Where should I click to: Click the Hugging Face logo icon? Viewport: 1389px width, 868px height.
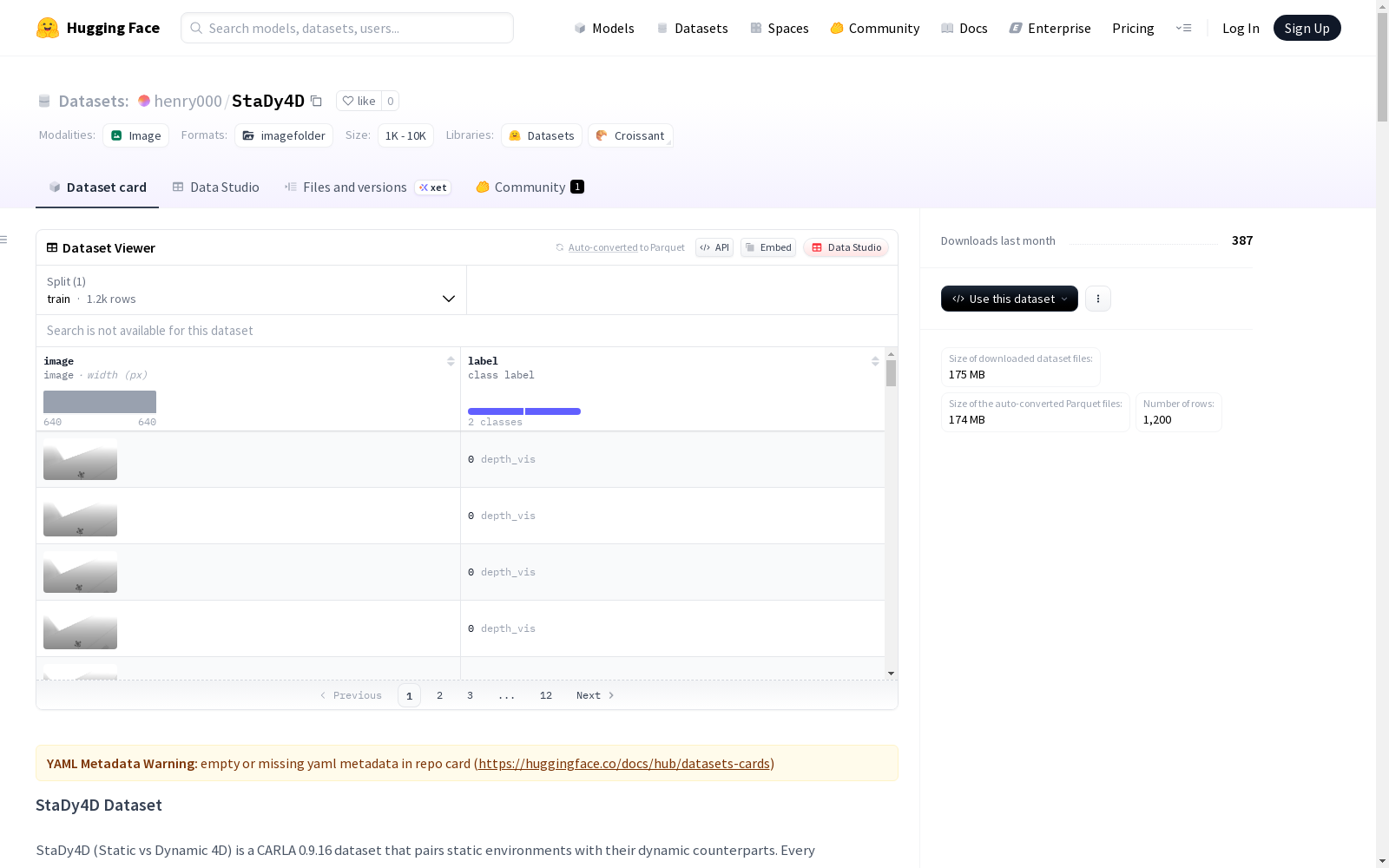(48, 28)
